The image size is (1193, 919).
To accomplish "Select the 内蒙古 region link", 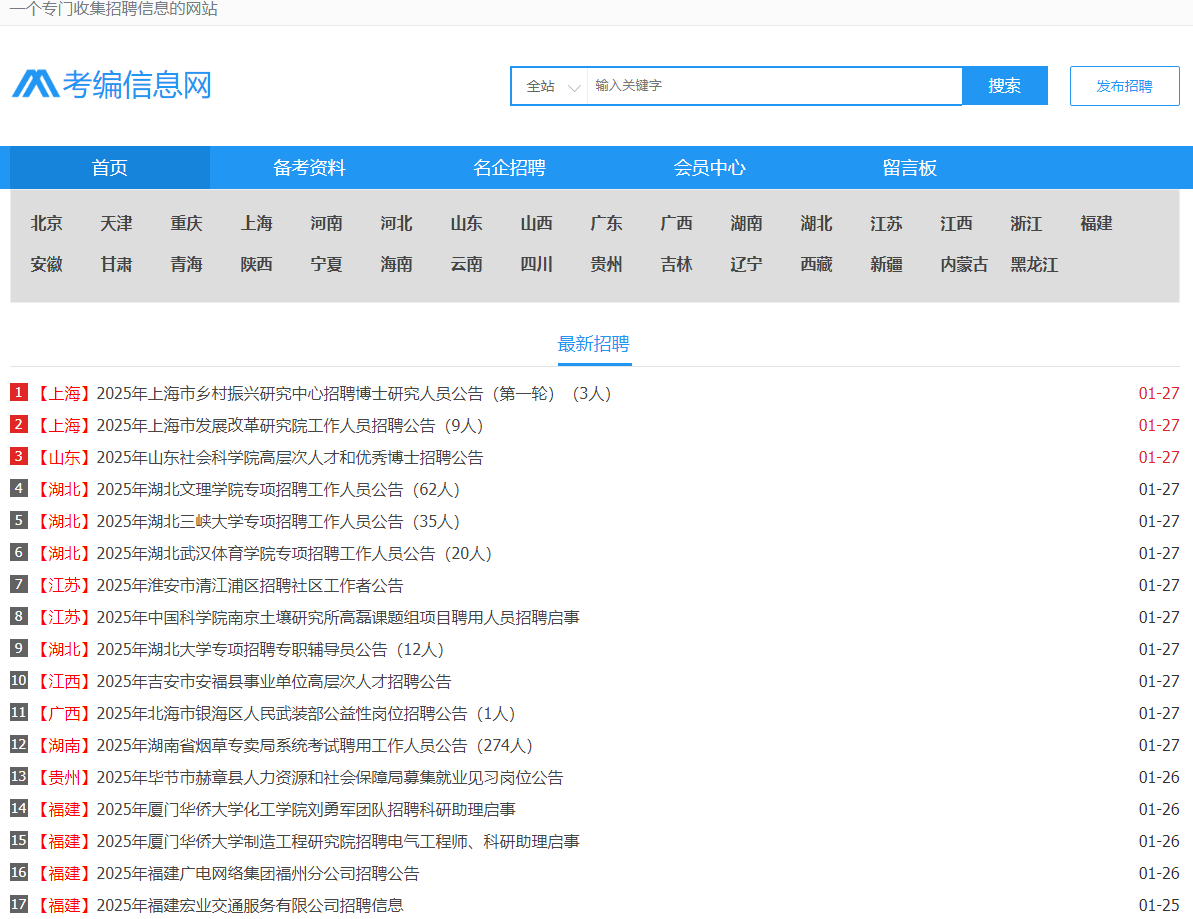I will (x=964, y=265).
